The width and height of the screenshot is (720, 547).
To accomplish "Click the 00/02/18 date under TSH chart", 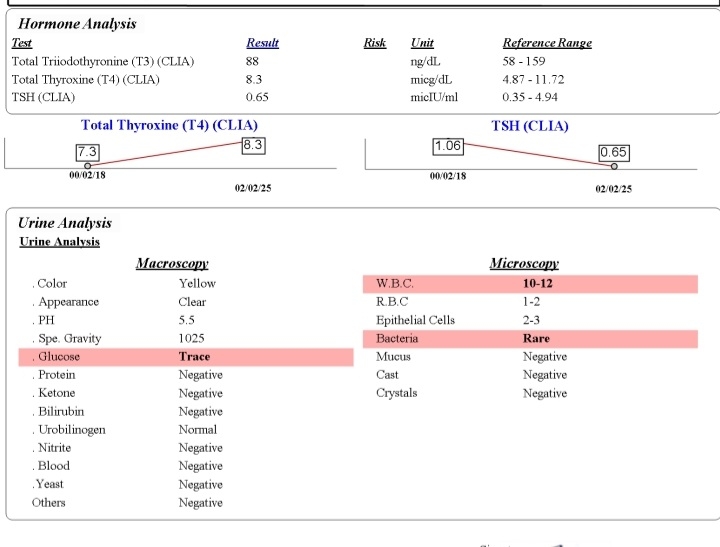I will click(448, 176).
